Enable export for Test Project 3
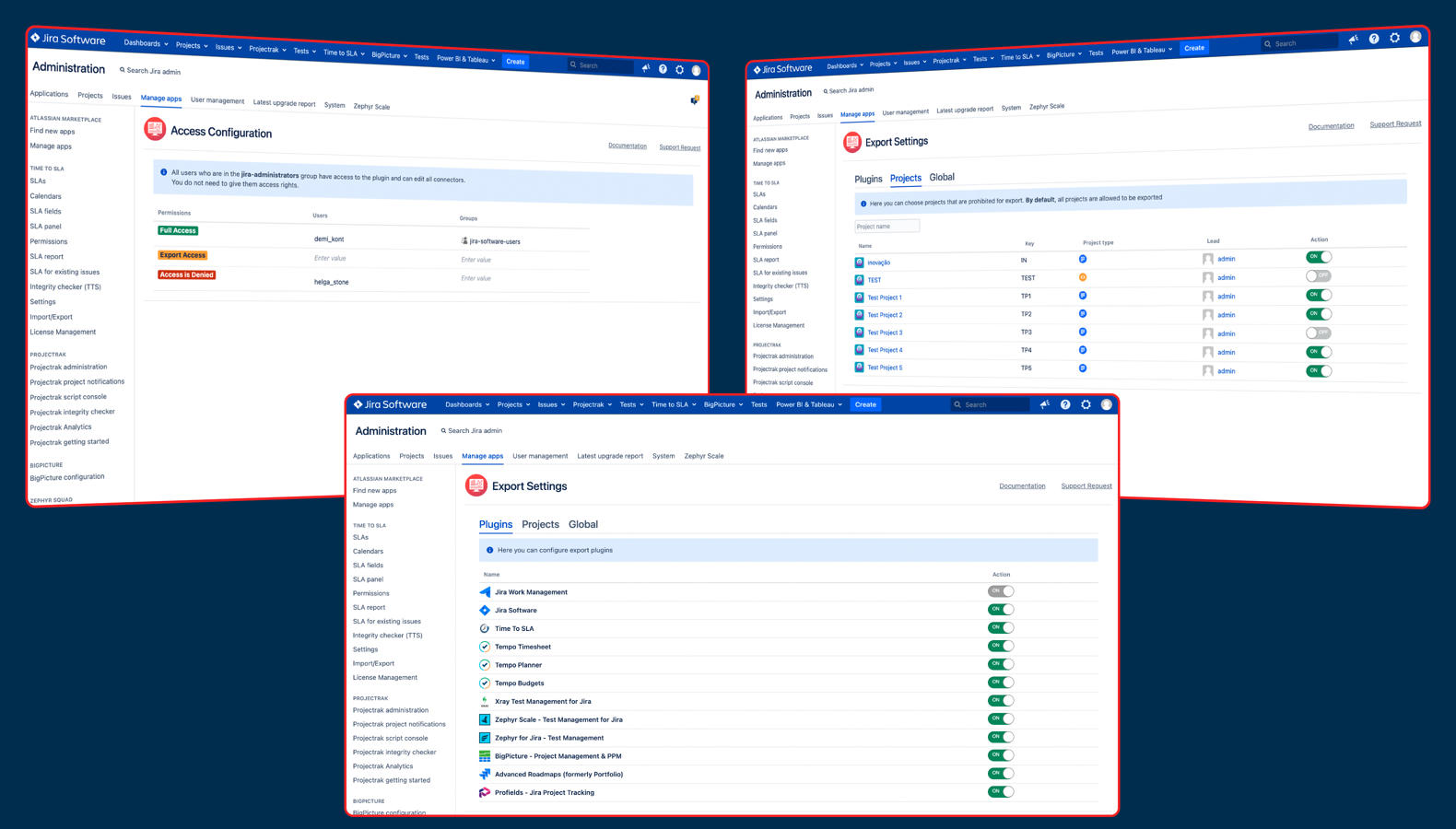Image resolution: width=1456 pixels, height=829 pixels. (x=1319, y=333)
